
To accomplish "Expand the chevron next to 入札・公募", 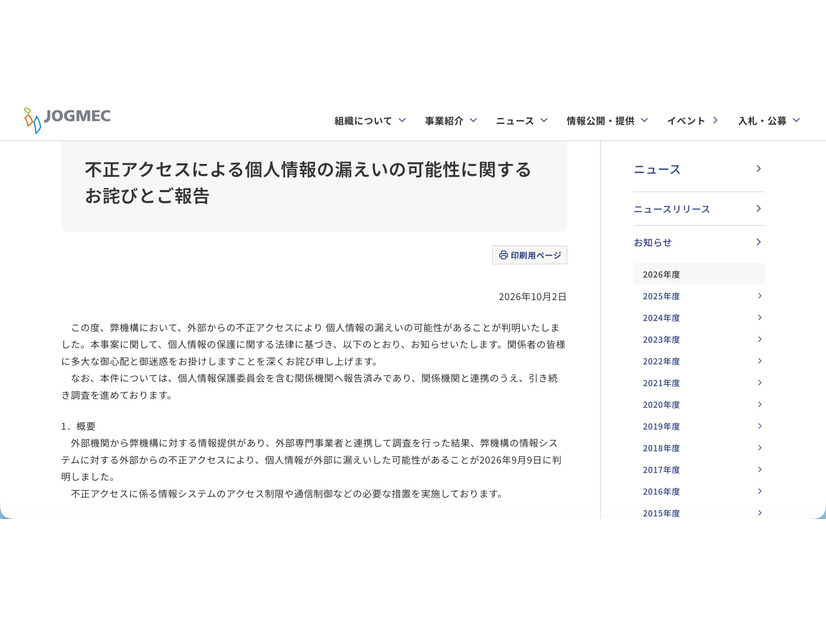I will 796,120.
